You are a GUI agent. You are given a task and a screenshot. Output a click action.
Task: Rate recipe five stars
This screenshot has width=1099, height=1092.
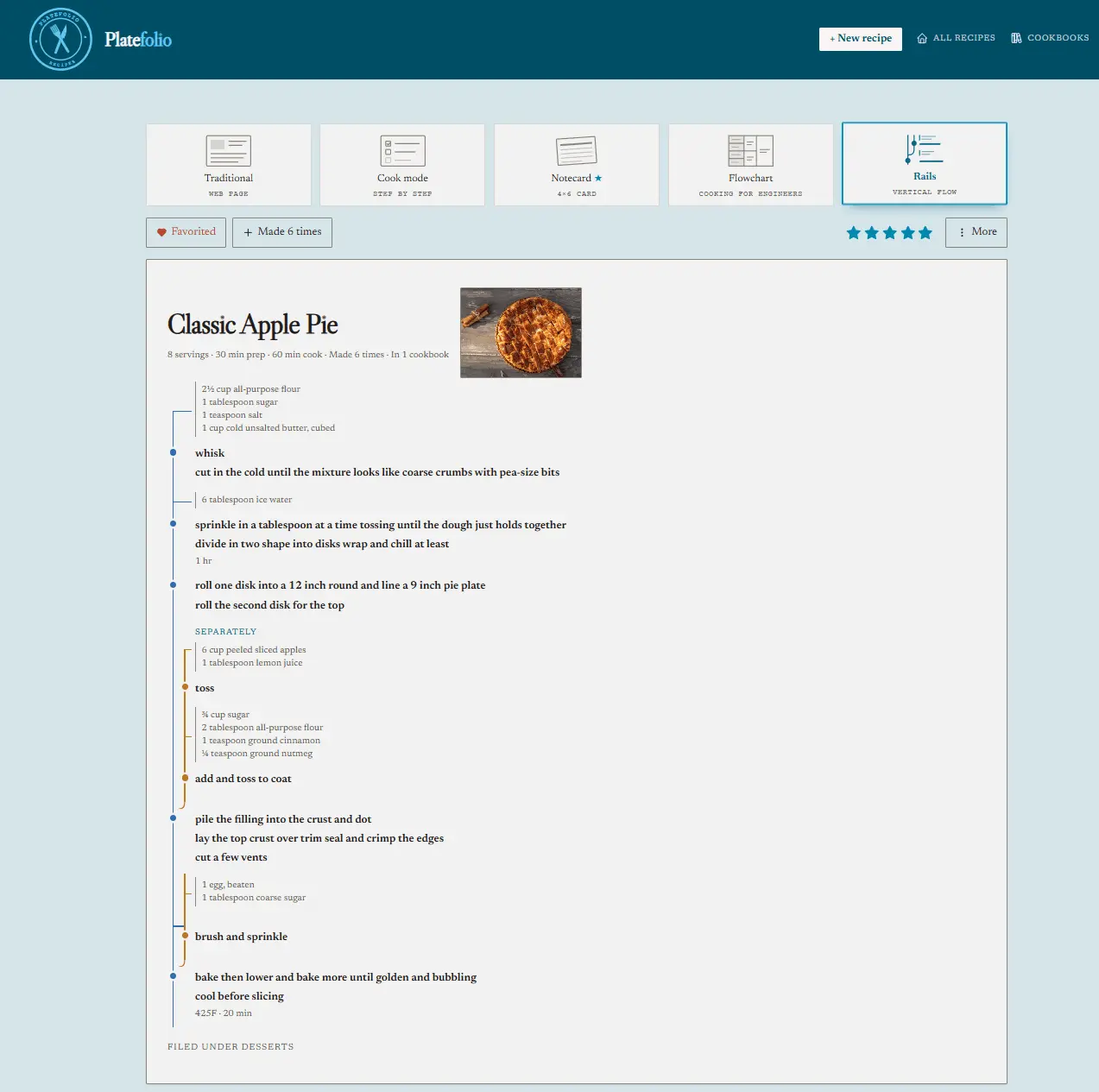(x=925, y=232)
